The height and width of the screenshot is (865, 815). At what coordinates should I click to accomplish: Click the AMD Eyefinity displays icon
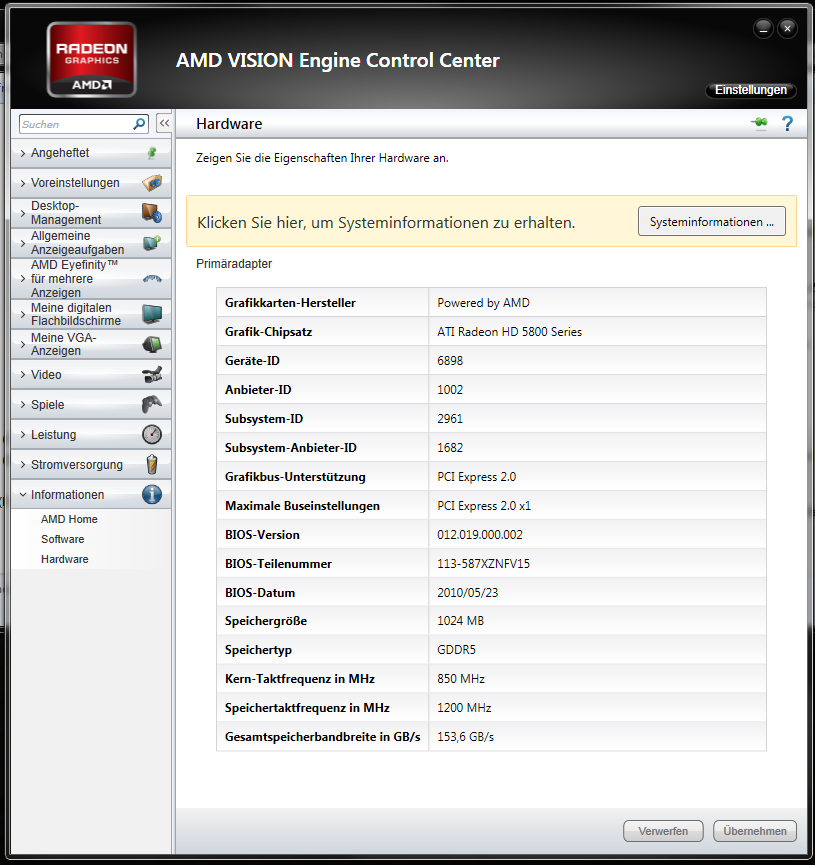tap(152, 279)
